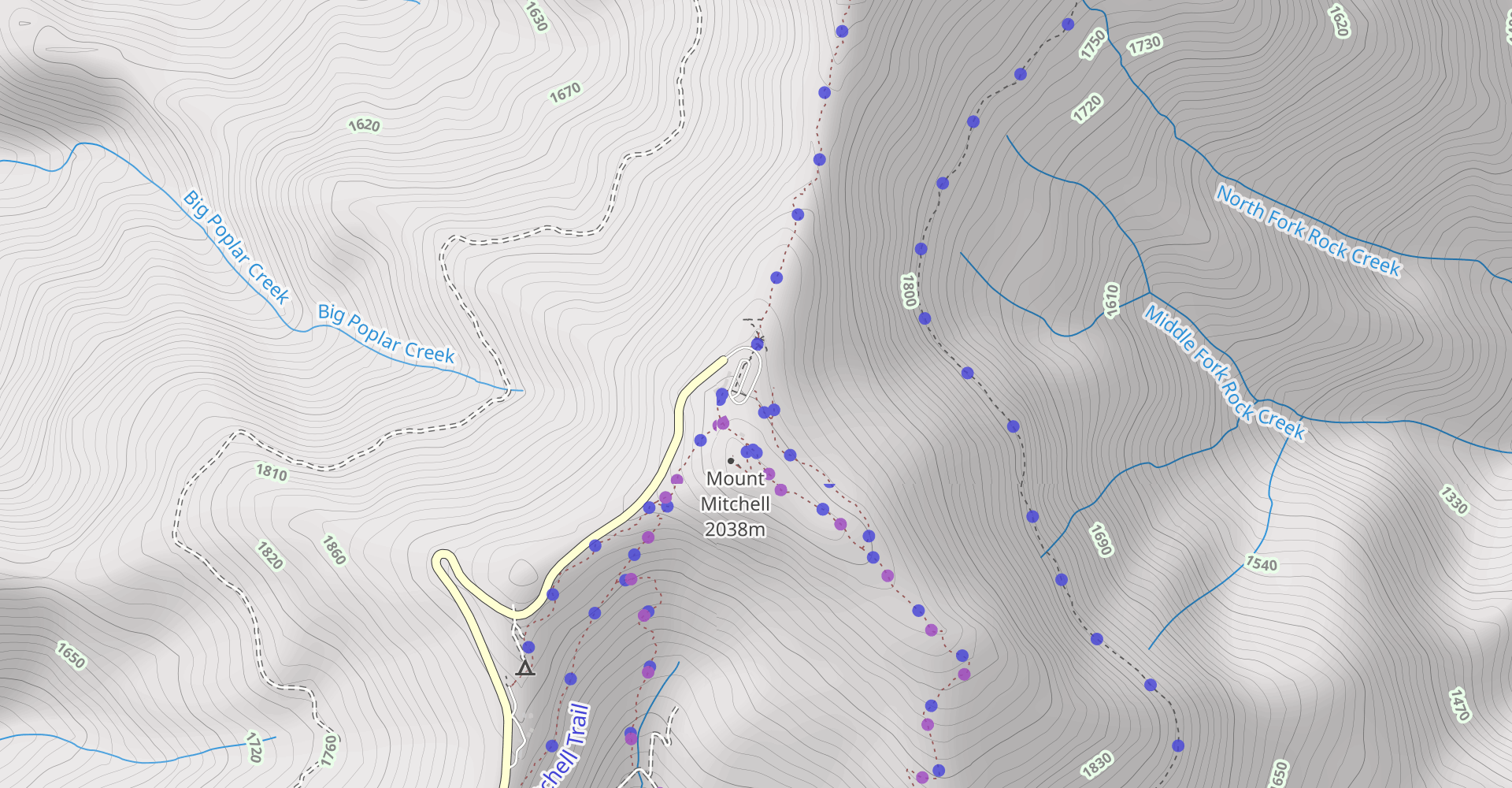Click the partly visible Mitchell Trail label
The width and height of the screenshot is (1512, 788).
(565, 745)
